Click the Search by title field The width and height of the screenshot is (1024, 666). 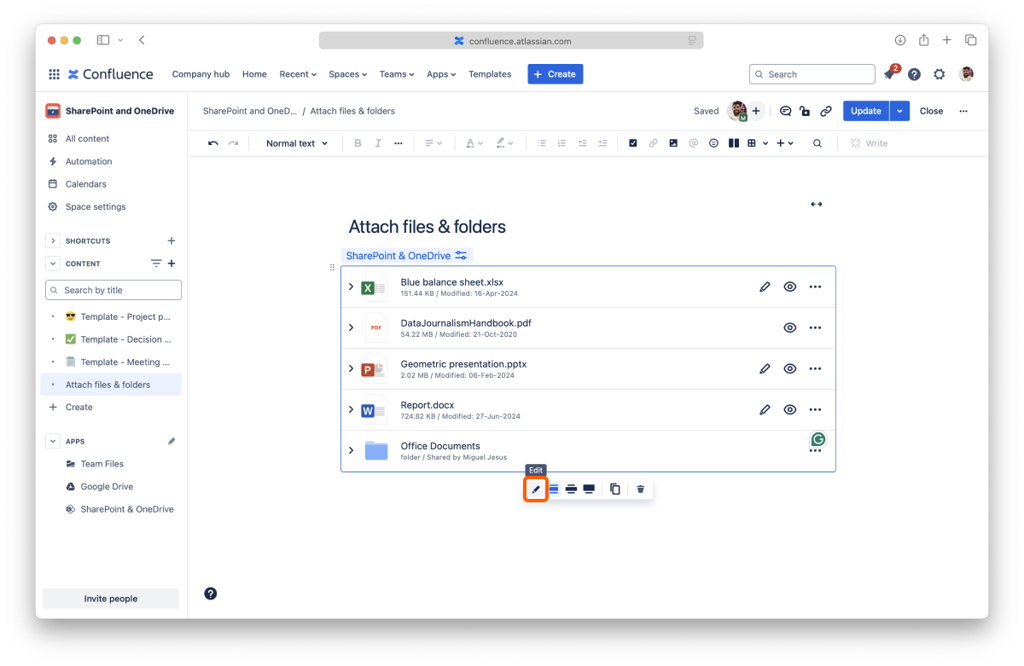tap(113, 290)
